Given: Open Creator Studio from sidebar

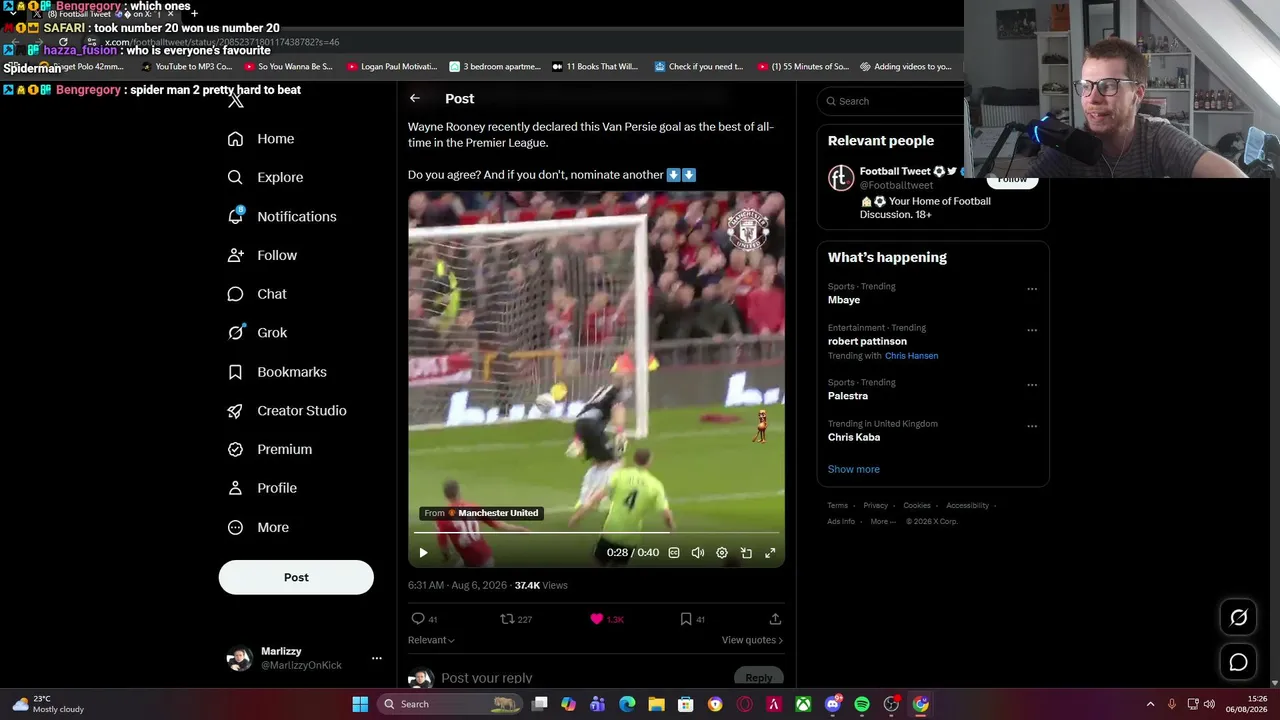Looking at the screenshot, I should pos(287,411).
